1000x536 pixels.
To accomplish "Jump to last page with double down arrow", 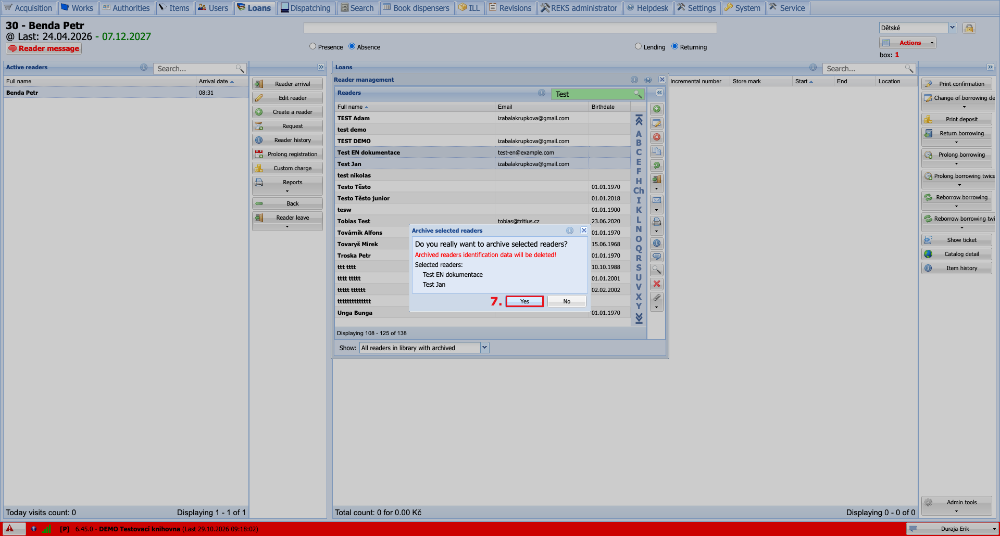I will point(638,318).
